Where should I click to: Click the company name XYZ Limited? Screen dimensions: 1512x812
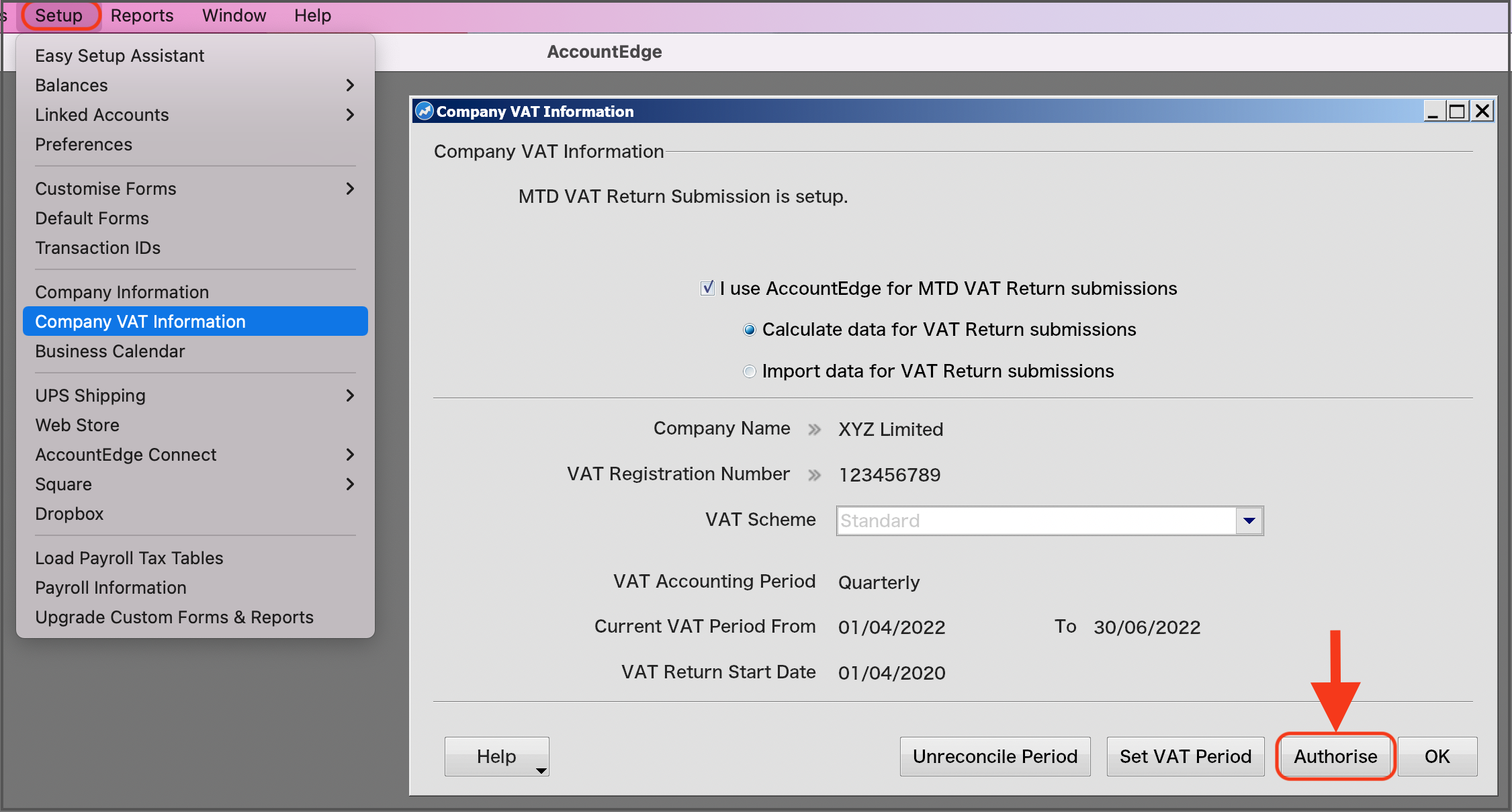891,429
